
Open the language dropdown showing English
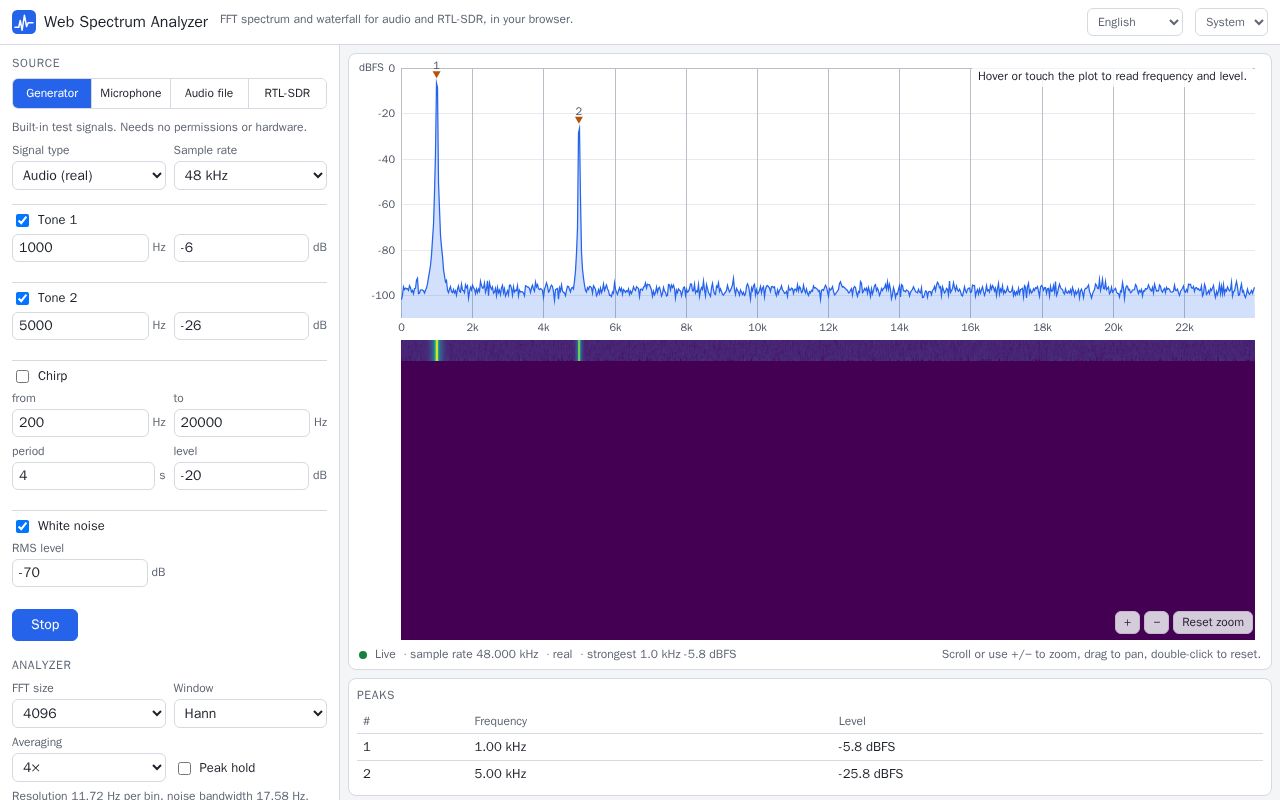coord(1135,22)
